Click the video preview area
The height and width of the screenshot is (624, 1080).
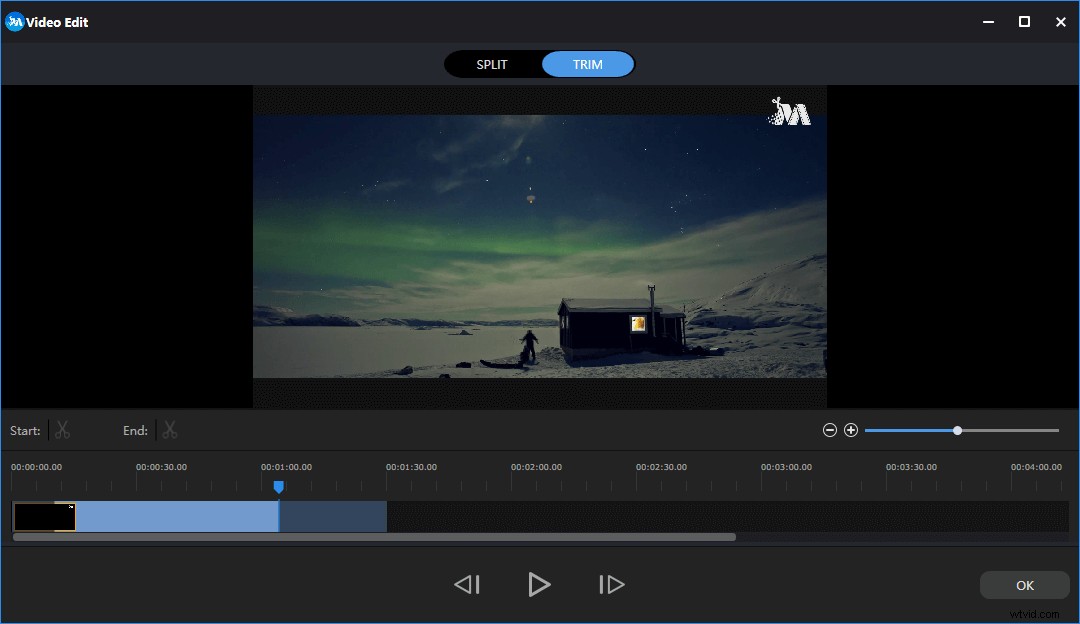[540, 248]
